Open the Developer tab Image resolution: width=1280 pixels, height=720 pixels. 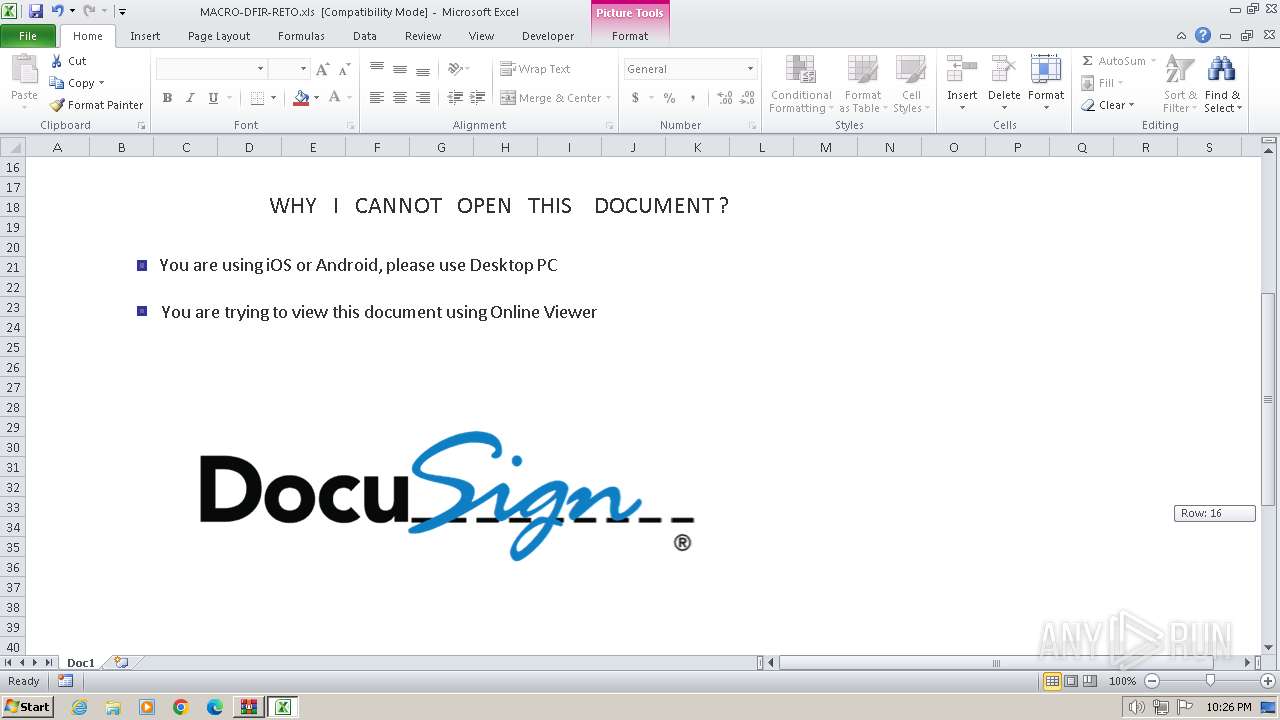tap(548, 36)
